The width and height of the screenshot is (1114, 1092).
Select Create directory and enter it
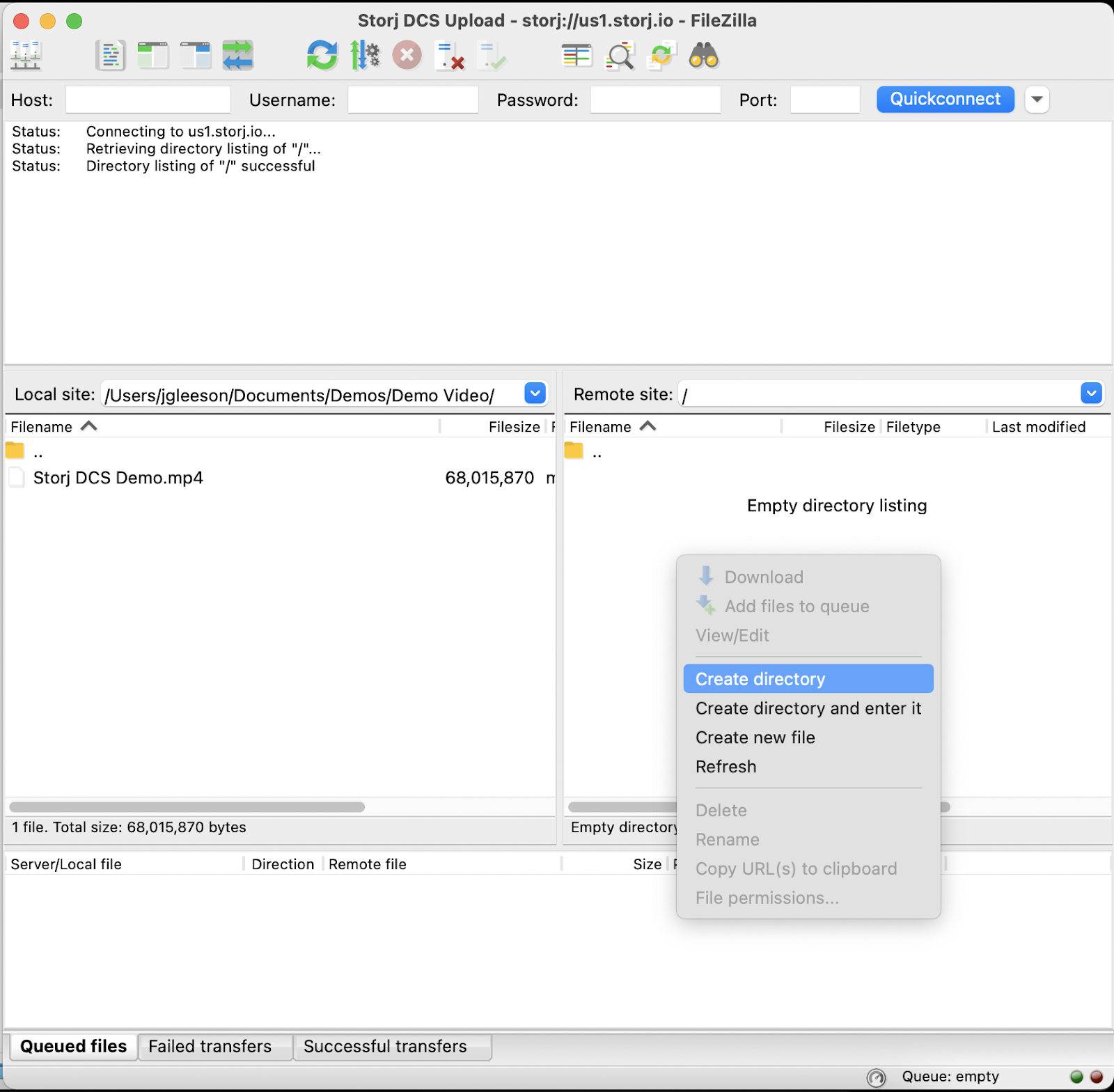coord(808,708)
